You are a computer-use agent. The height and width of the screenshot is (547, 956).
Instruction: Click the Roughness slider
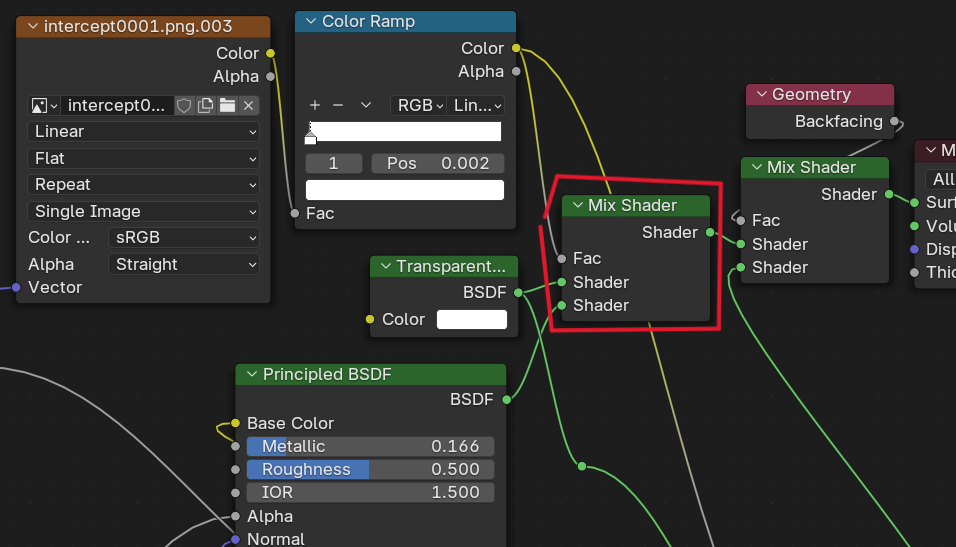(x=370, y=469)
